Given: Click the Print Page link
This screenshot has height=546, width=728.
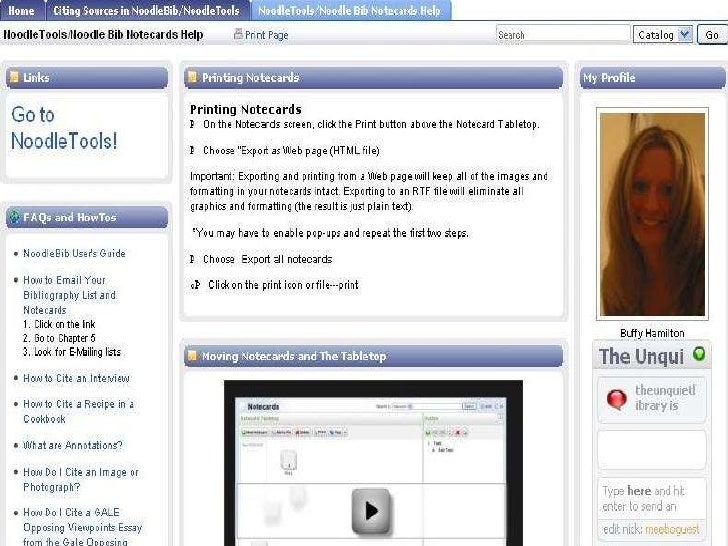Looking at the screenshot, I should [266, 35].
